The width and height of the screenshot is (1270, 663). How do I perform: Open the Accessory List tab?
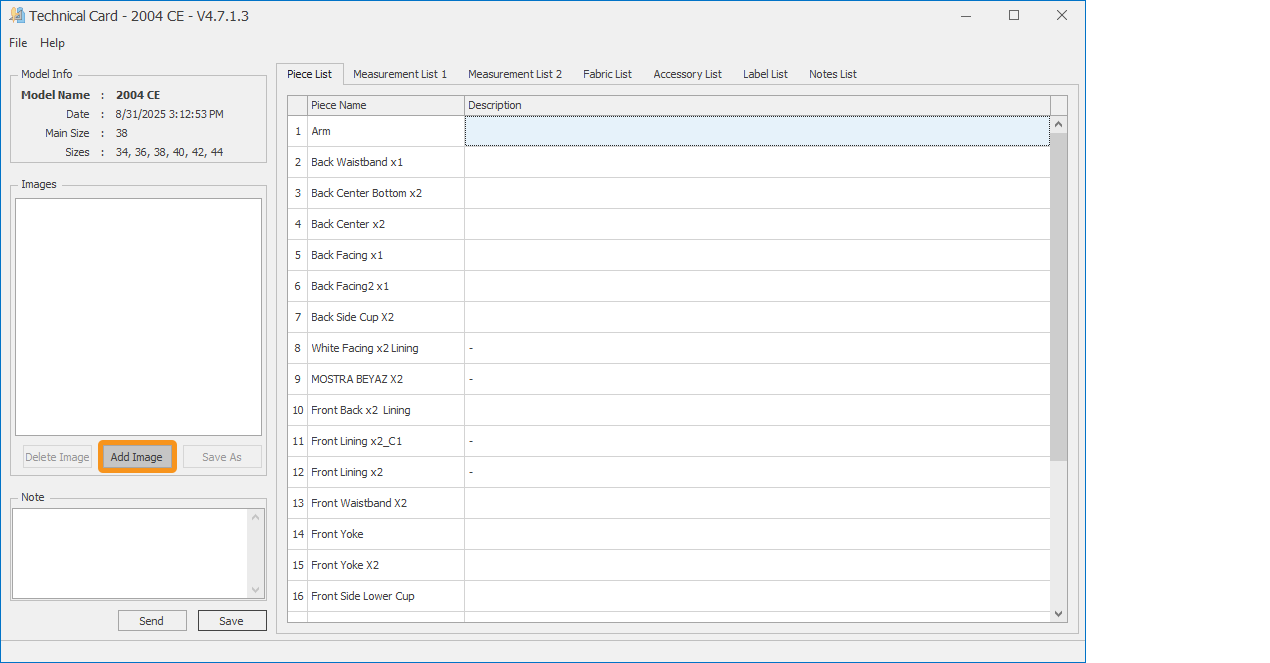687,74
